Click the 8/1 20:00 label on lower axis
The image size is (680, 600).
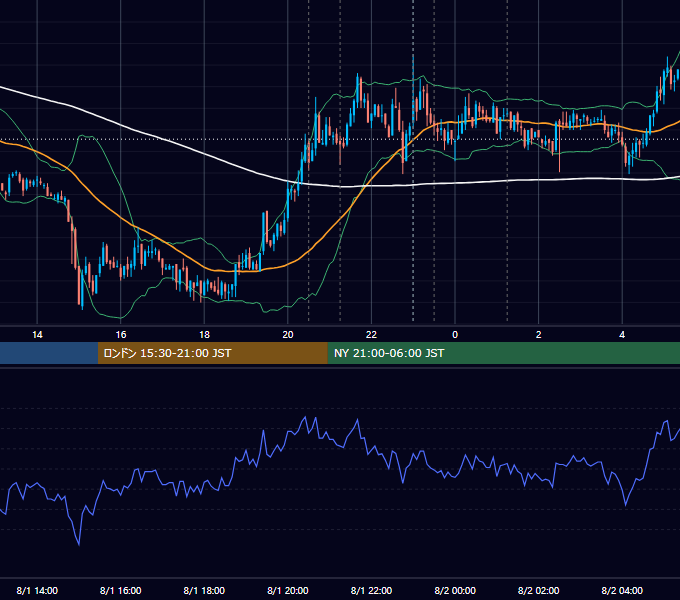(288, 590)
